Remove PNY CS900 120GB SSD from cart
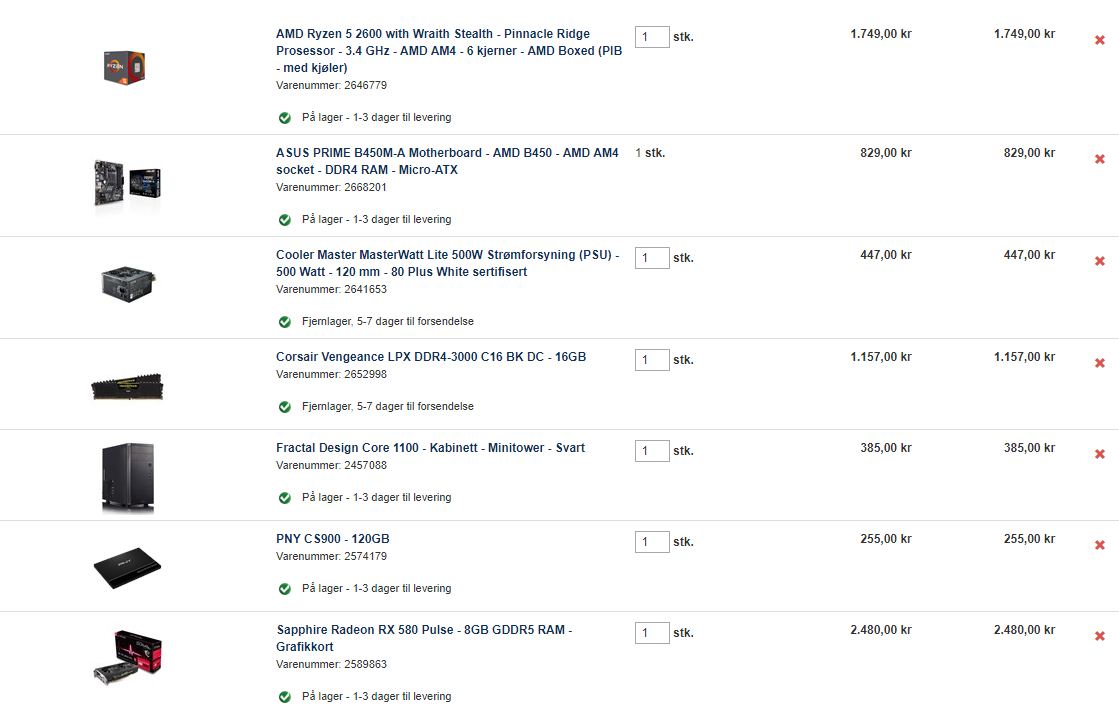Screen dimensions: 1119x708 1100,545
